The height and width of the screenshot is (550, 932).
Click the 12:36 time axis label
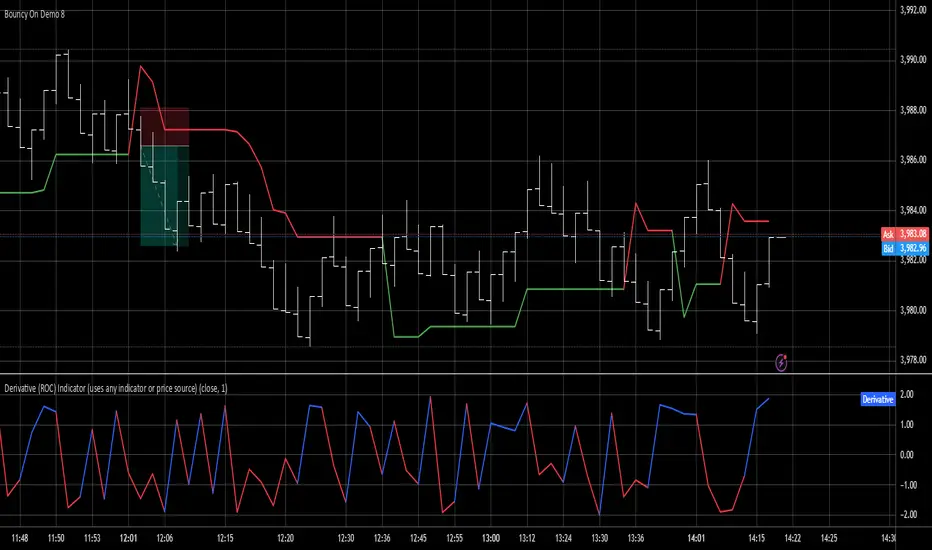[x=382, y=538]
